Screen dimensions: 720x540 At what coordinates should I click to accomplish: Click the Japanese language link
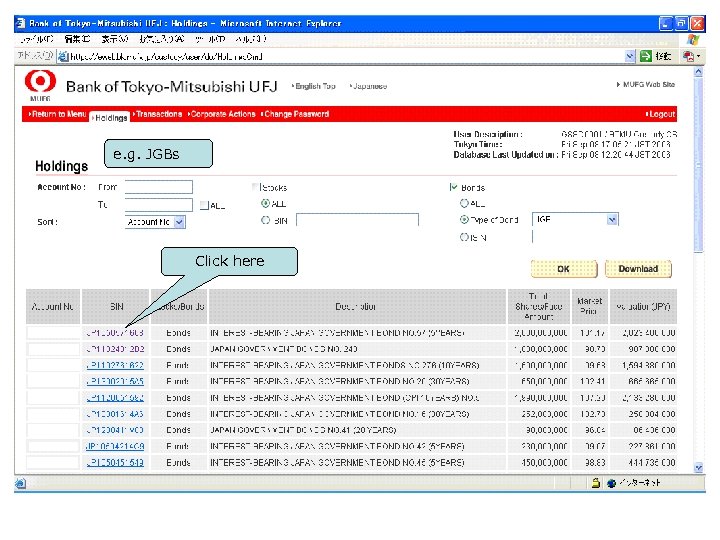(x=369, y=86)
